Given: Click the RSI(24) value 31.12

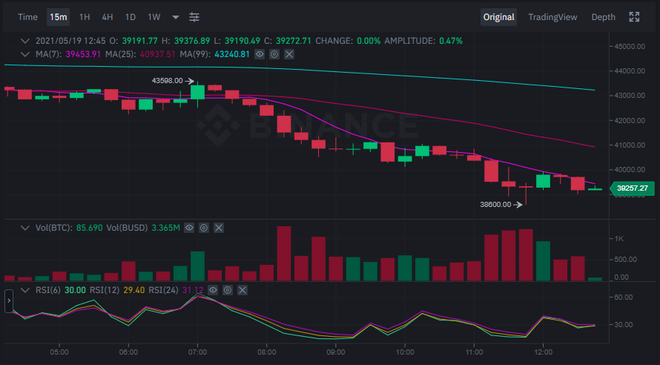Looking at the screenshot, I should (x=193, y=290).
